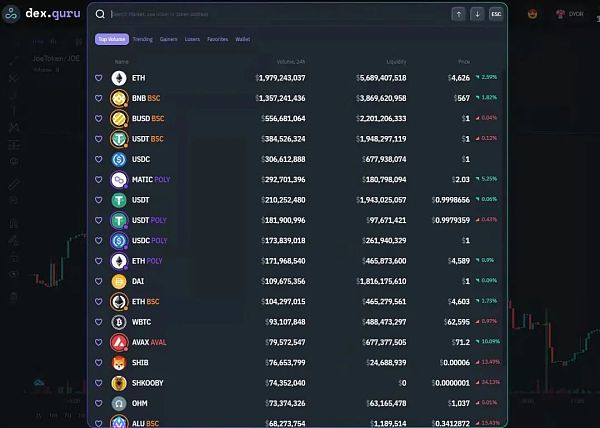Viewport: 600px width, 428px height.
Task: Click the USDC token logo
Action: 119,159
